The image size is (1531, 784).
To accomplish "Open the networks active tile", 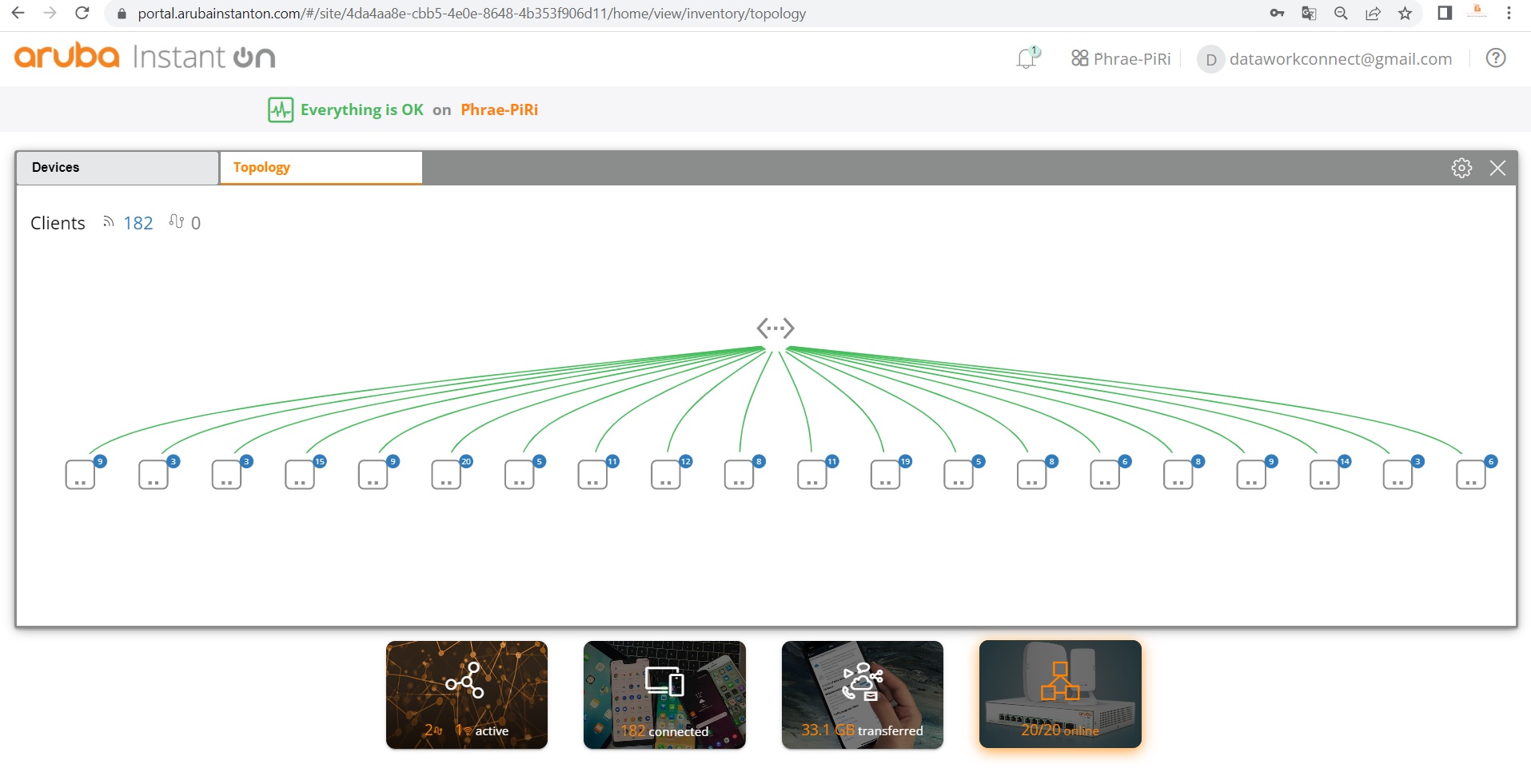I will click(467, 694).
